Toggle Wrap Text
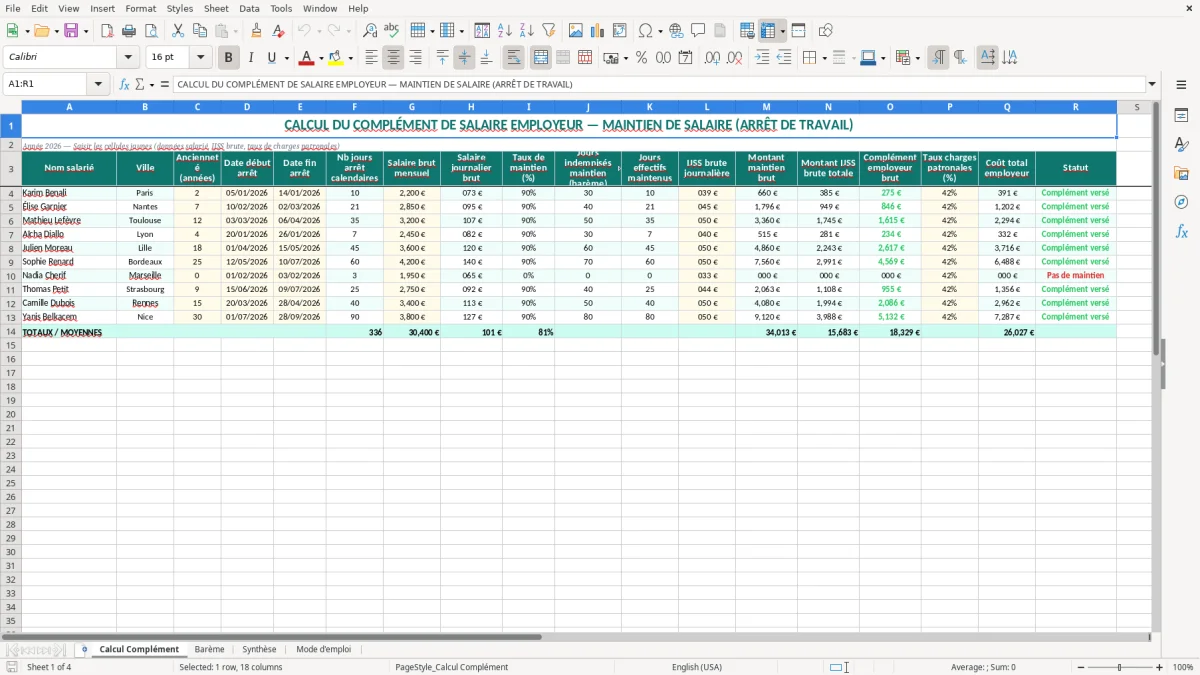Viewport: 1200px width, 675px height. (x=513, y=58)
